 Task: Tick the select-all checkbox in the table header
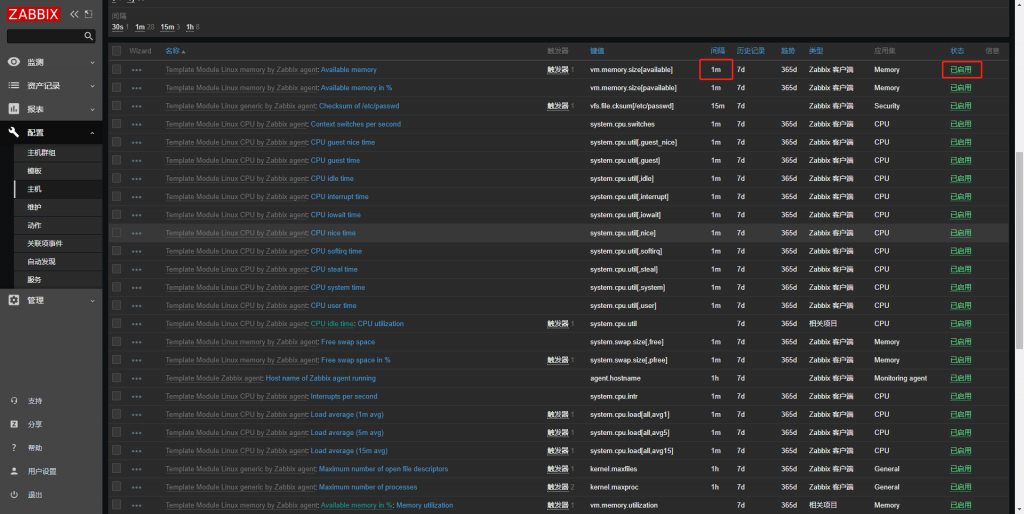point(116,51)
